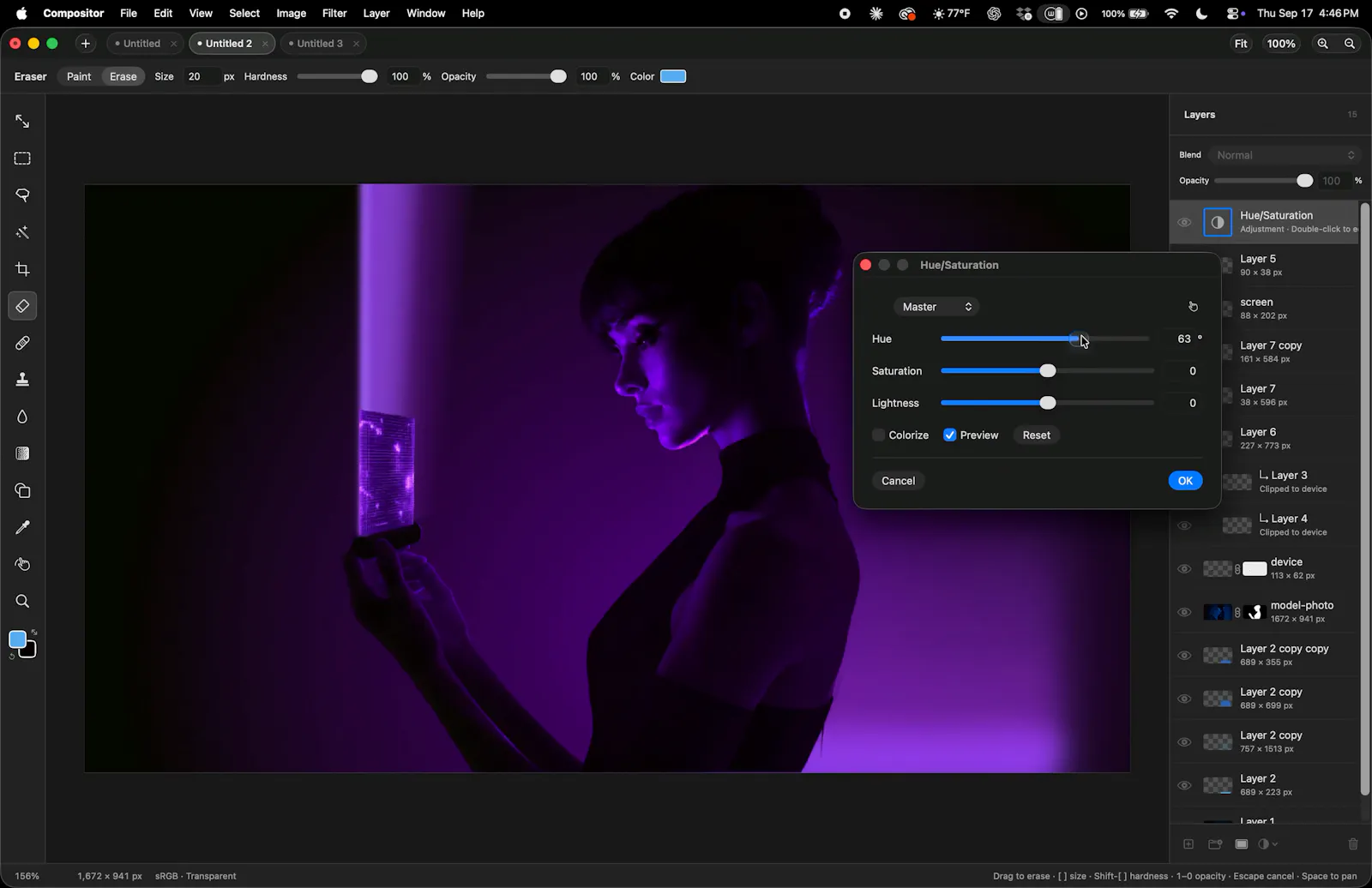Click the Fit zoom button

coord(1241,44)
